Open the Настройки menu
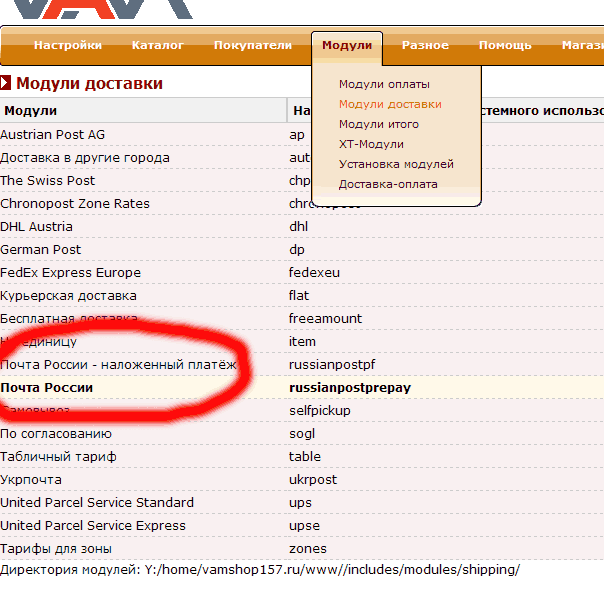 click(x=68, y=45)
